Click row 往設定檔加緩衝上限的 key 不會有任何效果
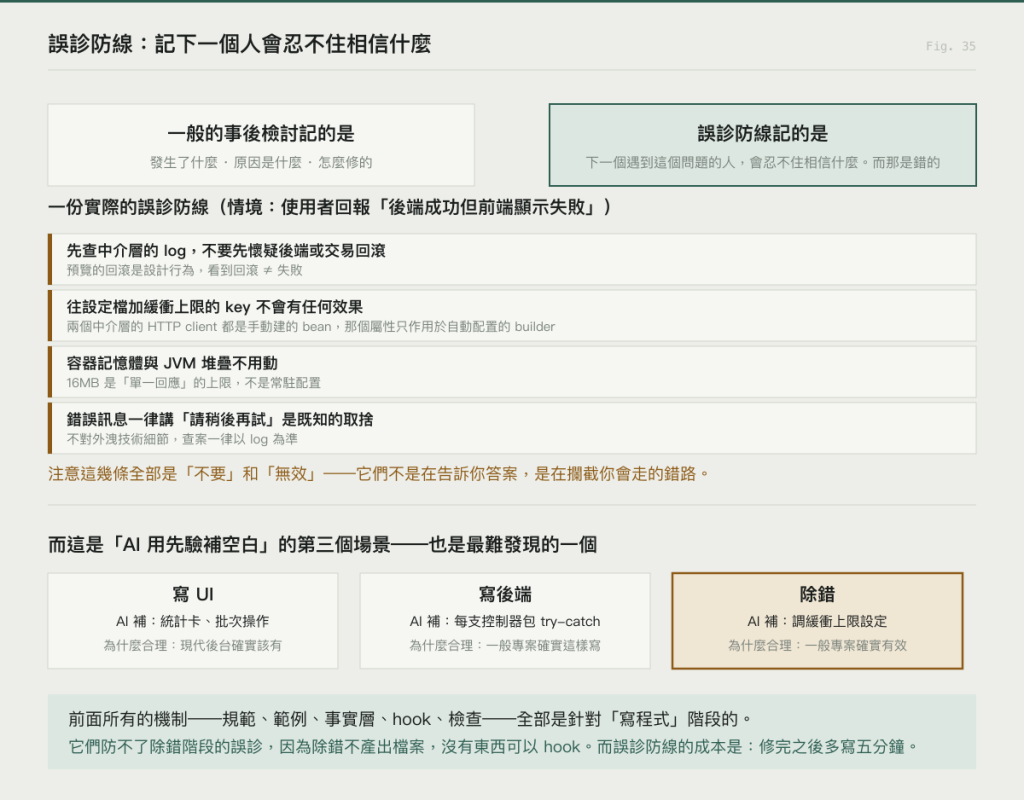This screenshot has width=1024, height=800. [x=512, y=315]
